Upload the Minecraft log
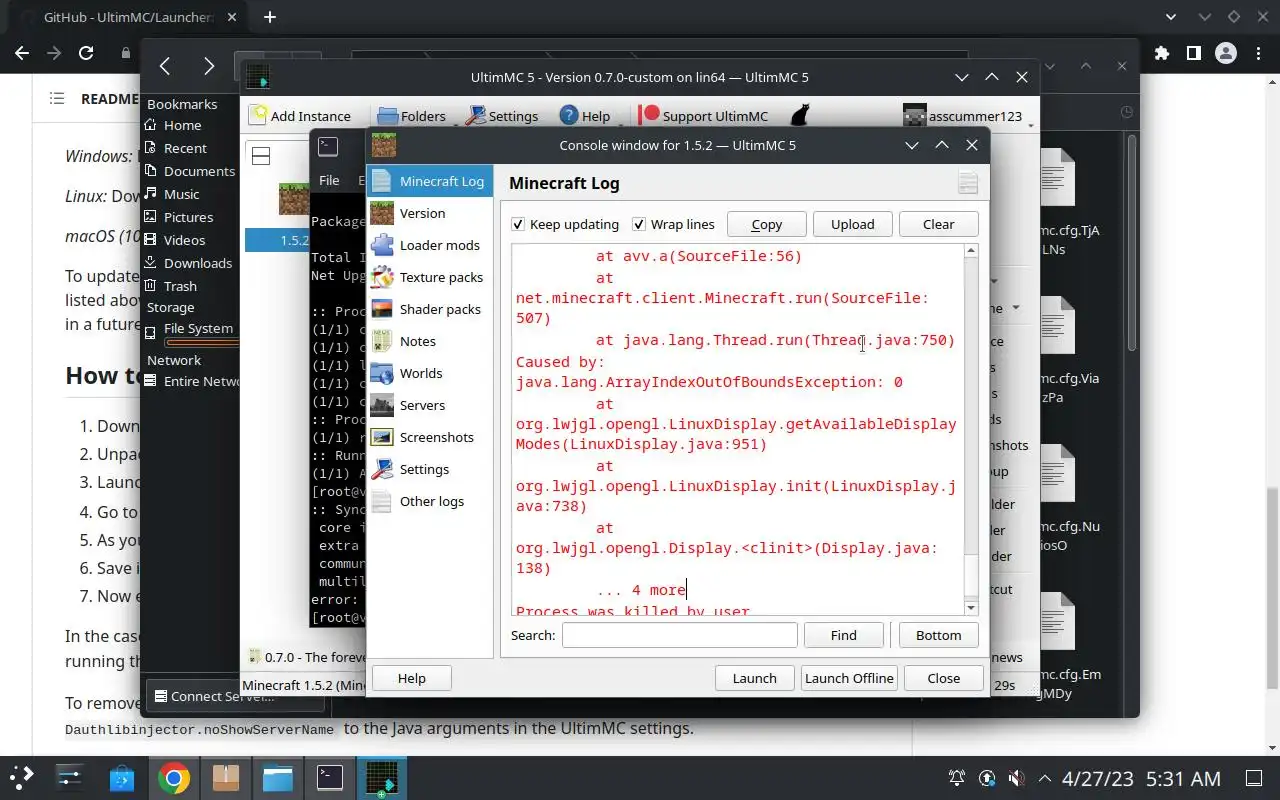The image size is (1280, 800). tap(853, 224)
